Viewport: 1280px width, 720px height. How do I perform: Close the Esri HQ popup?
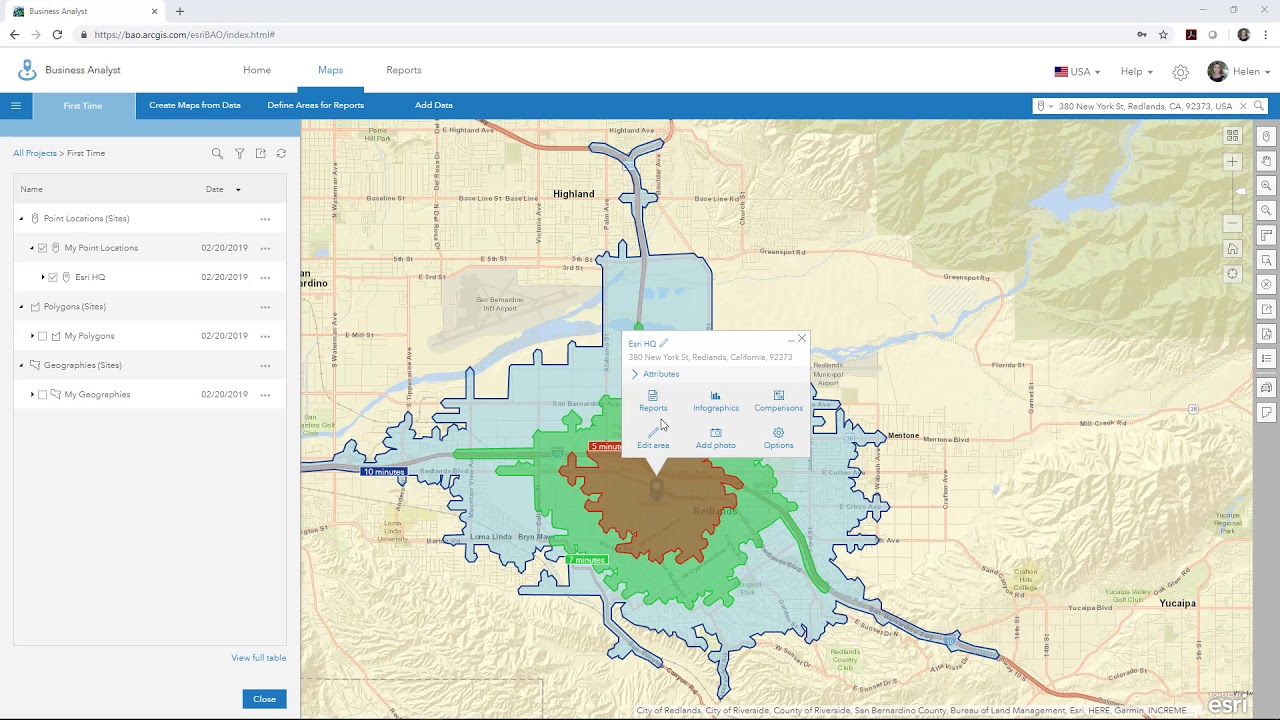coord(802,339)
